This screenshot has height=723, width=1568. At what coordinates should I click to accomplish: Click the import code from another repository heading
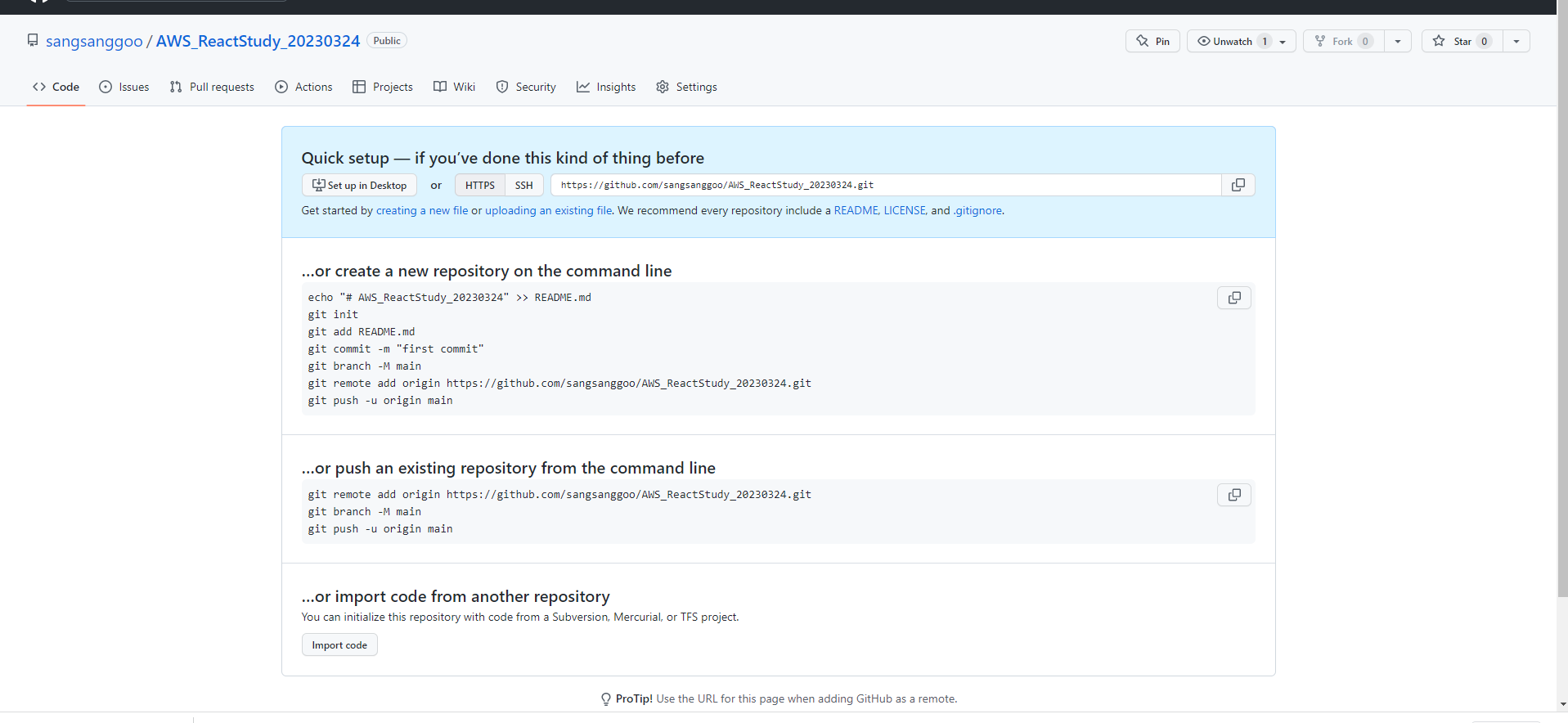point(456,596)
